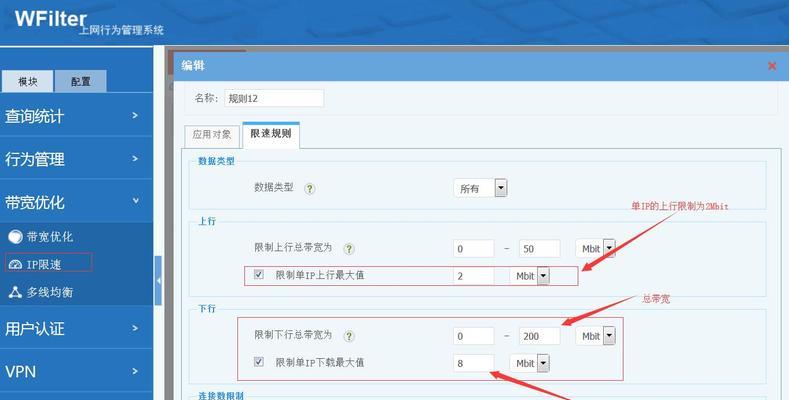Click help icon next to 限制下行总带宽为
The width and height of the screenshot is (789, 400).
pos(348,336)
